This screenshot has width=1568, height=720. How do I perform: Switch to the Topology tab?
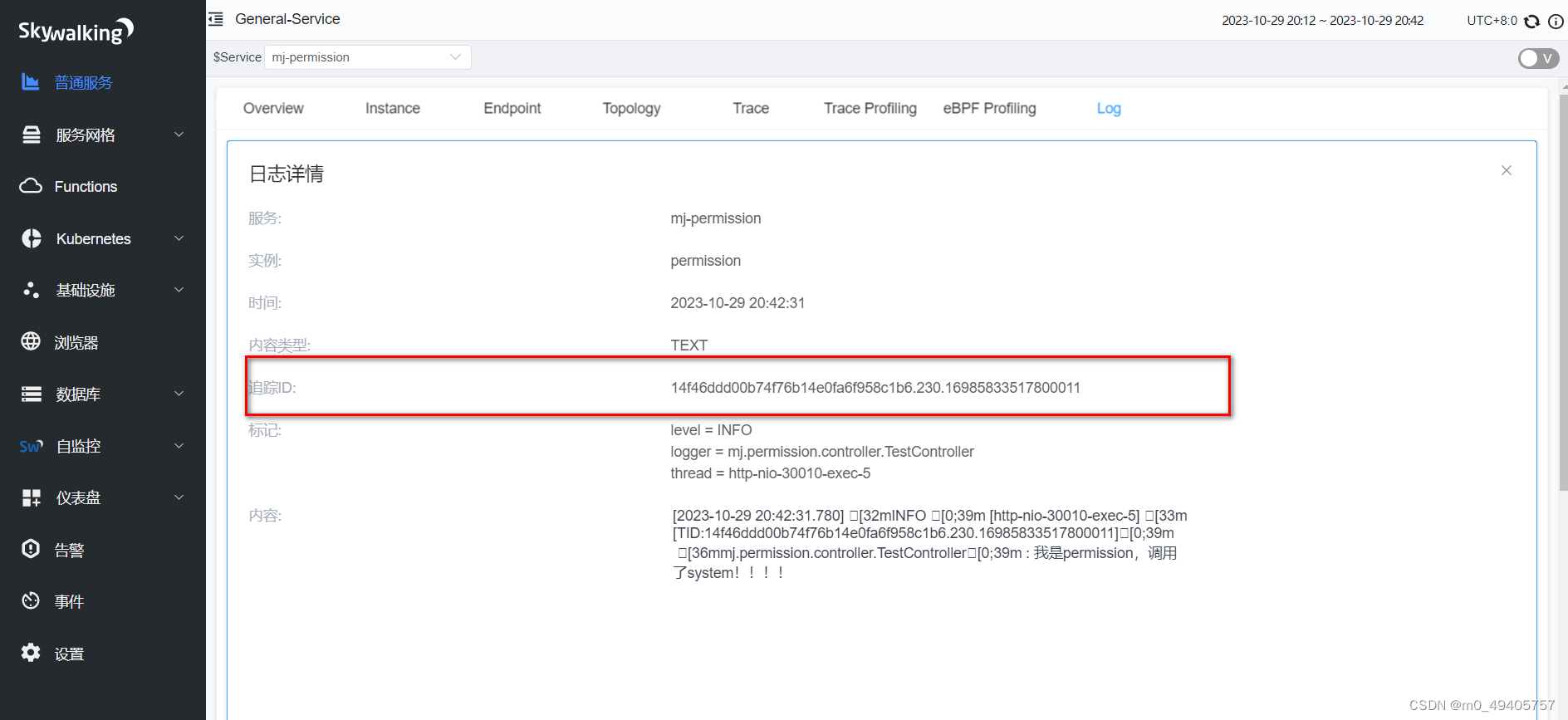click(x=631, y=109)
